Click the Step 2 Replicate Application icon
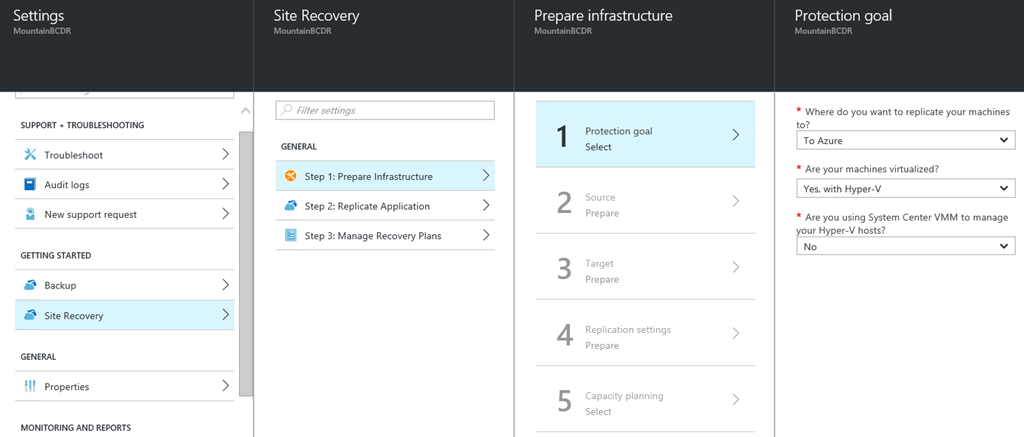The height and width of the screenshot is (437, 1024). tap(291, 206)
